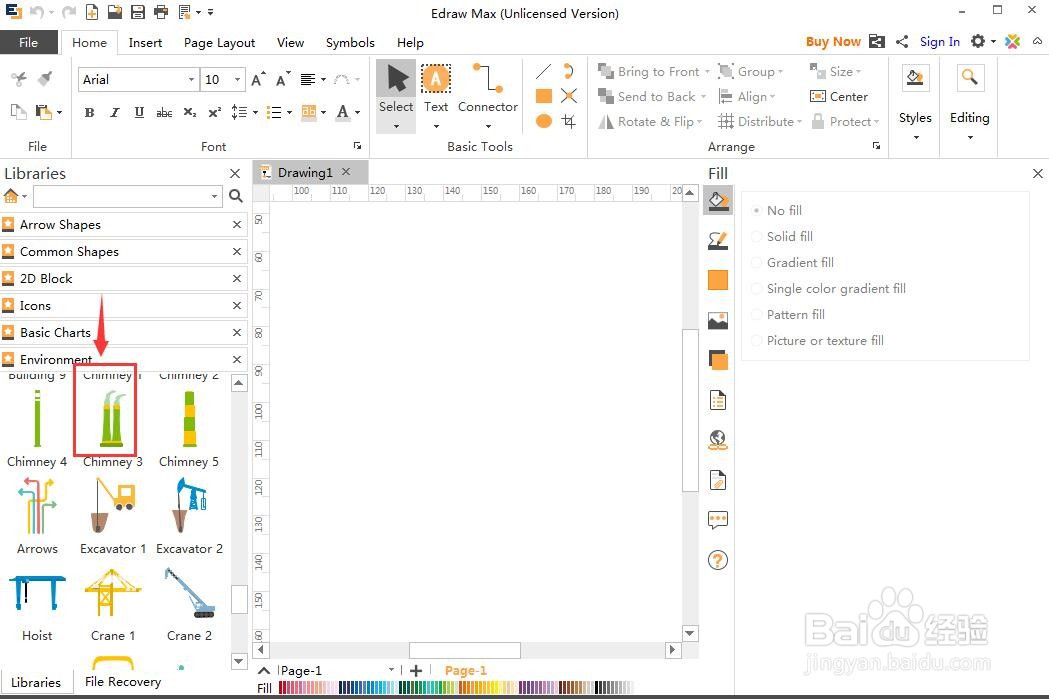Pick the ellipse shape tool
1049x699 pixels.
(544, 121)
